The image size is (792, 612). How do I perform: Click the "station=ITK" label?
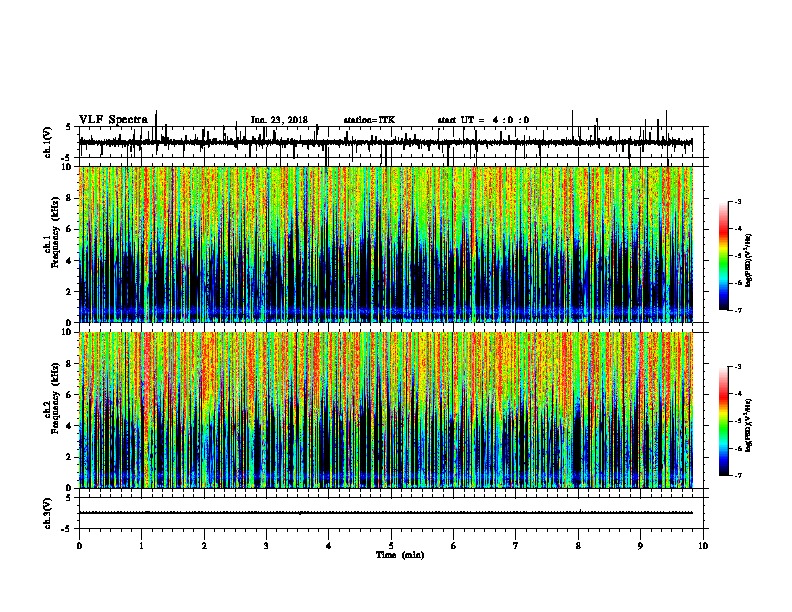pos(369,120)
